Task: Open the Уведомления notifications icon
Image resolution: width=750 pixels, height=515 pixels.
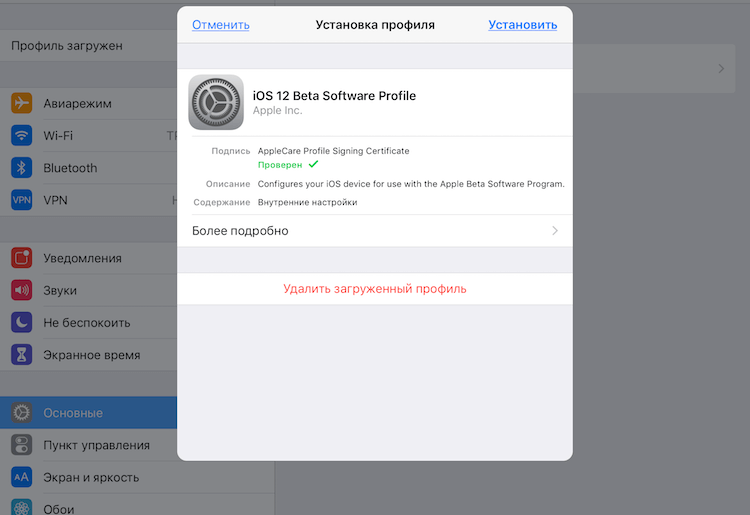Action: tap(22, 258)
